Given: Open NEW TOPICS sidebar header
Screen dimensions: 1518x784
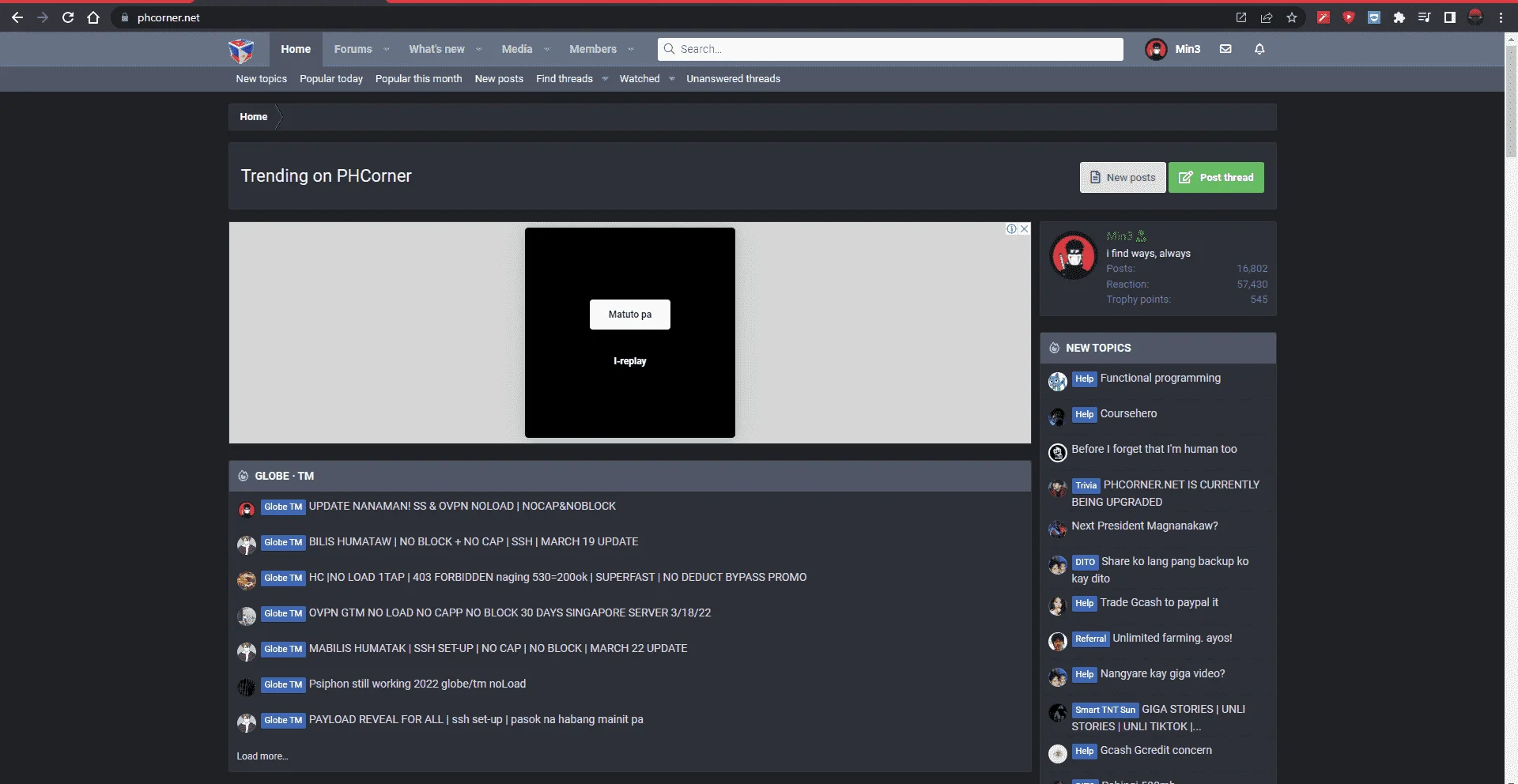Looking at the screenshot, I should click(x=1098, y=348).
